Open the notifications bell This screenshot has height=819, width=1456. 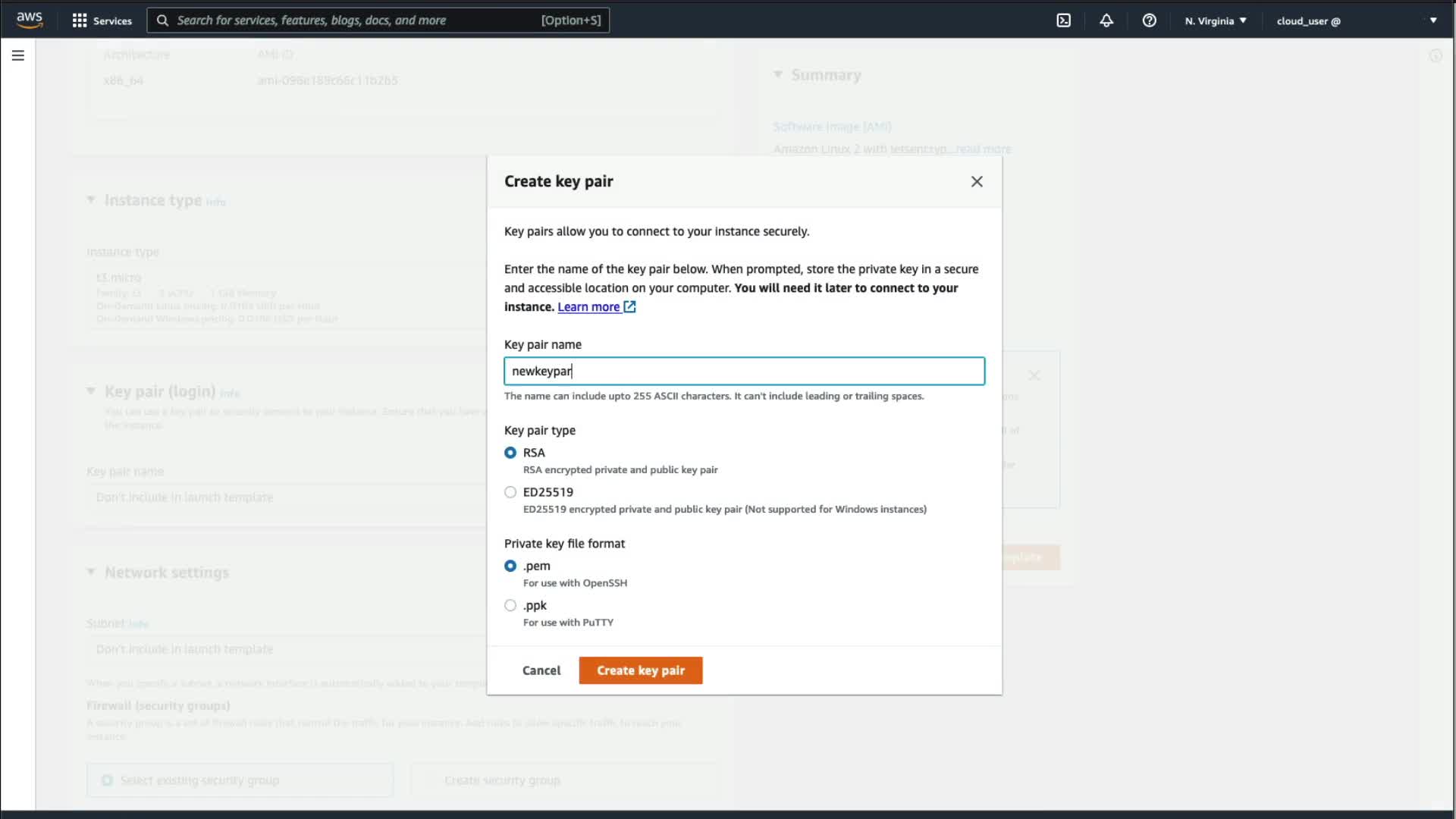point(1106,20)
